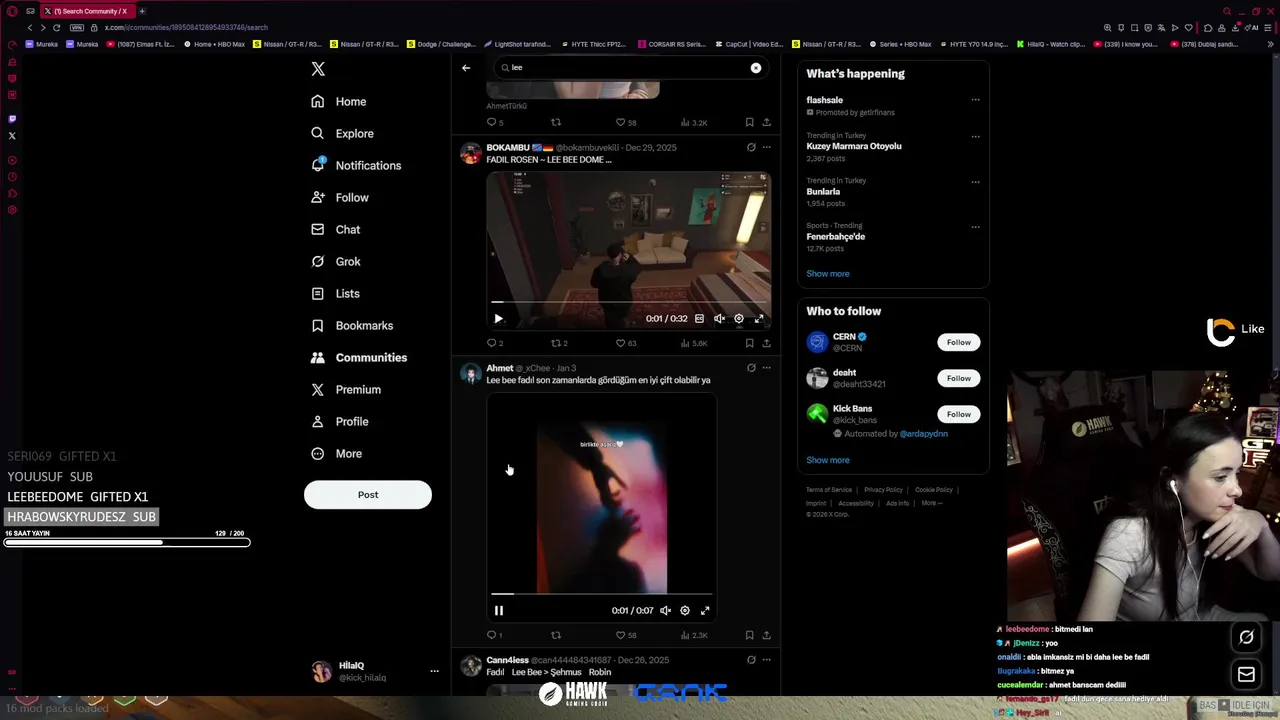Open Lists in sidebar
This screenshot has width=1280, height=720.
(335, 293)
